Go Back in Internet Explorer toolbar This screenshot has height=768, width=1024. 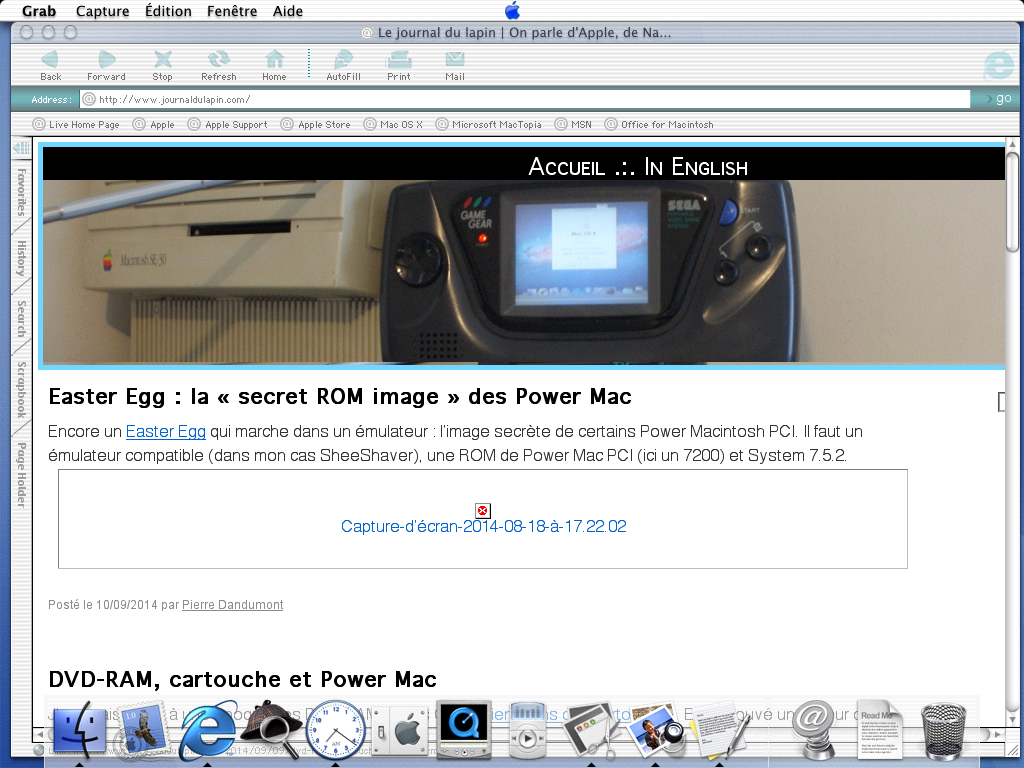click(x=50, y=66)
